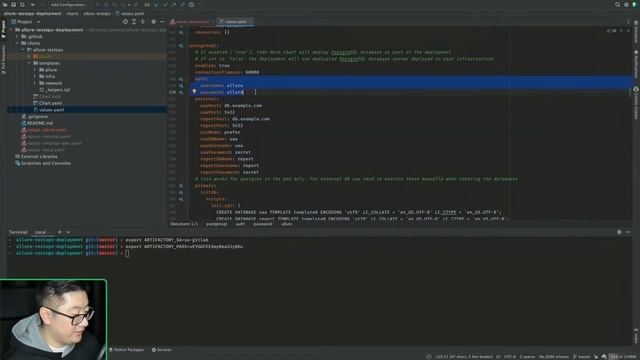640x360 pixels.
Task: Select Chart.yaml in project tree
Action: (48, 103)
